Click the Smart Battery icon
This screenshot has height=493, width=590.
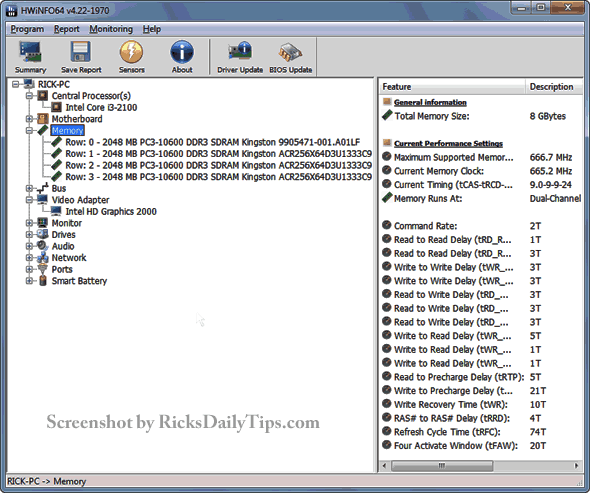tap(43, 281)
